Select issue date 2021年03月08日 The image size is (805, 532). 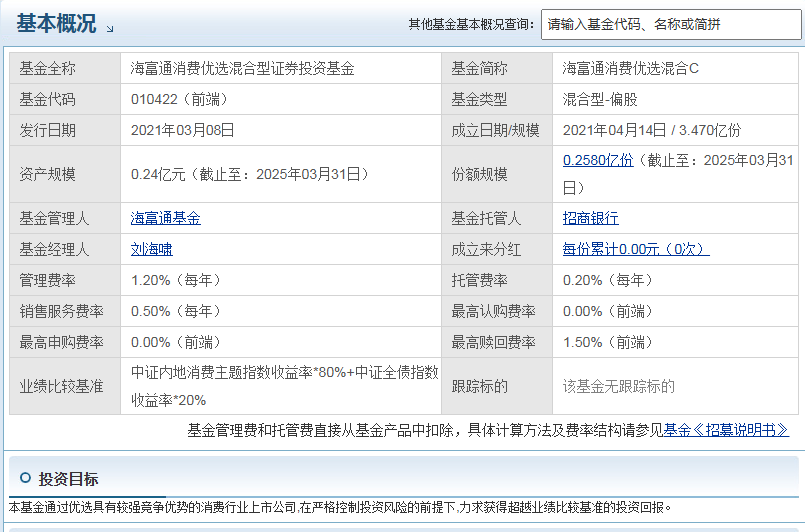coord(183,130)
